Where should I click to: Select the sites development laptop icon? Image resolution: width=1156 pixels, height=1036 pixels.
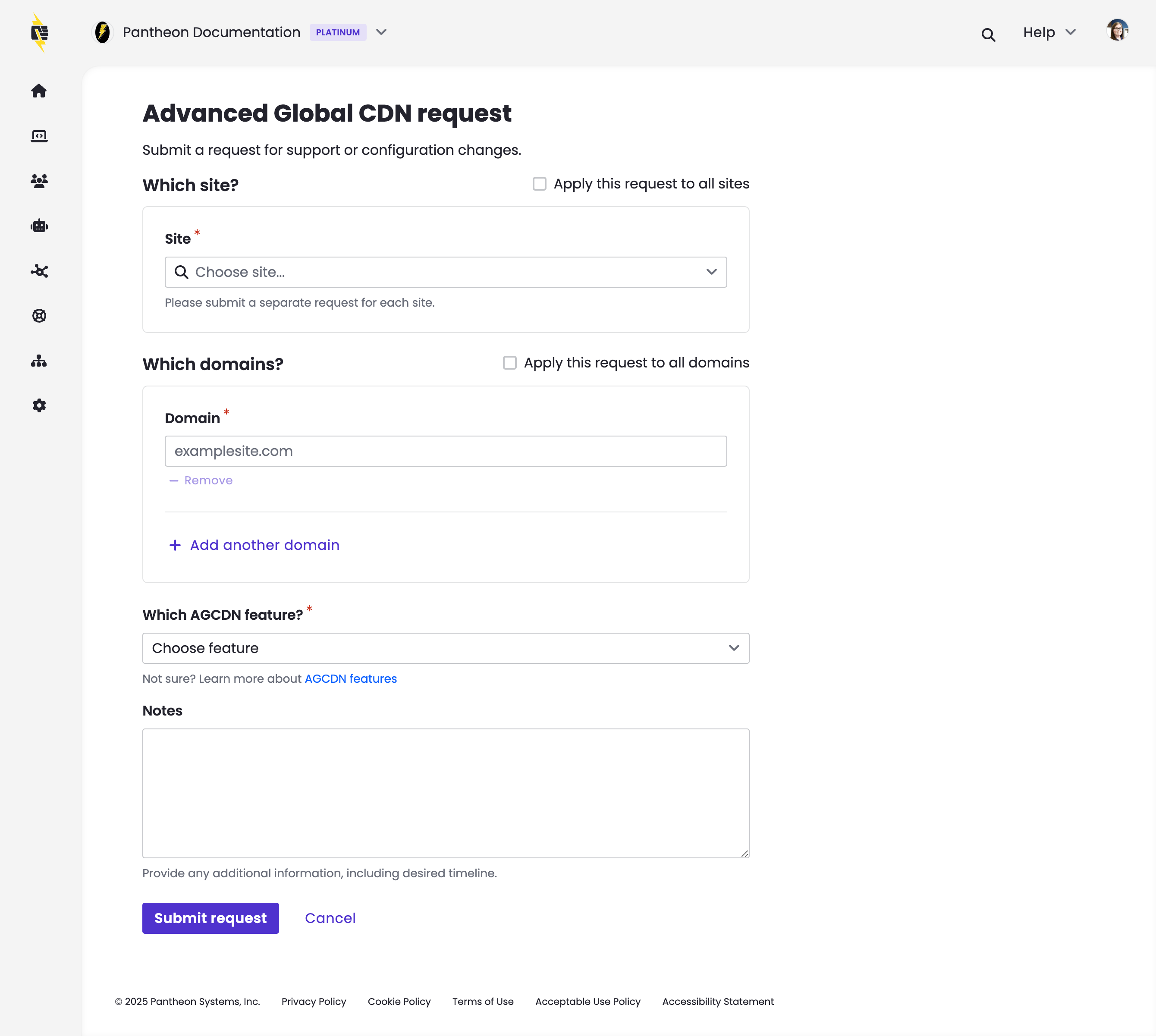[x=39, y=135]
